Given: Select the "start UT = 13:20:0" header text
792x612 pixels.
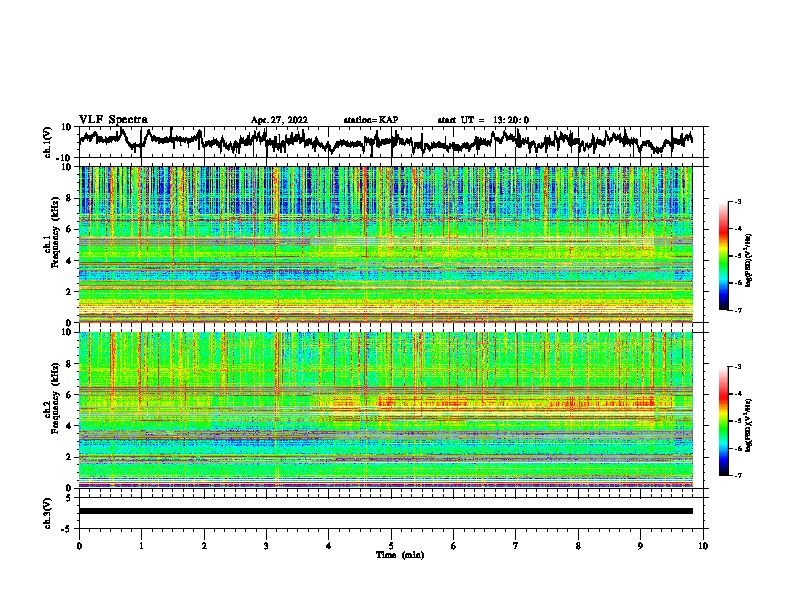Looking at the screenshot, I should point(483,120).
